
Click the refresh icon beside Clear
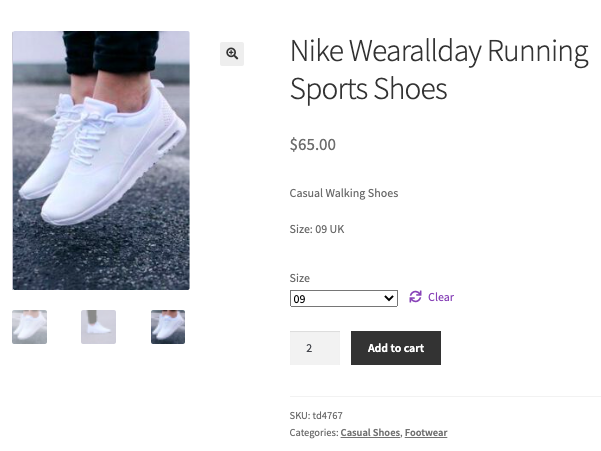(415, 297)
